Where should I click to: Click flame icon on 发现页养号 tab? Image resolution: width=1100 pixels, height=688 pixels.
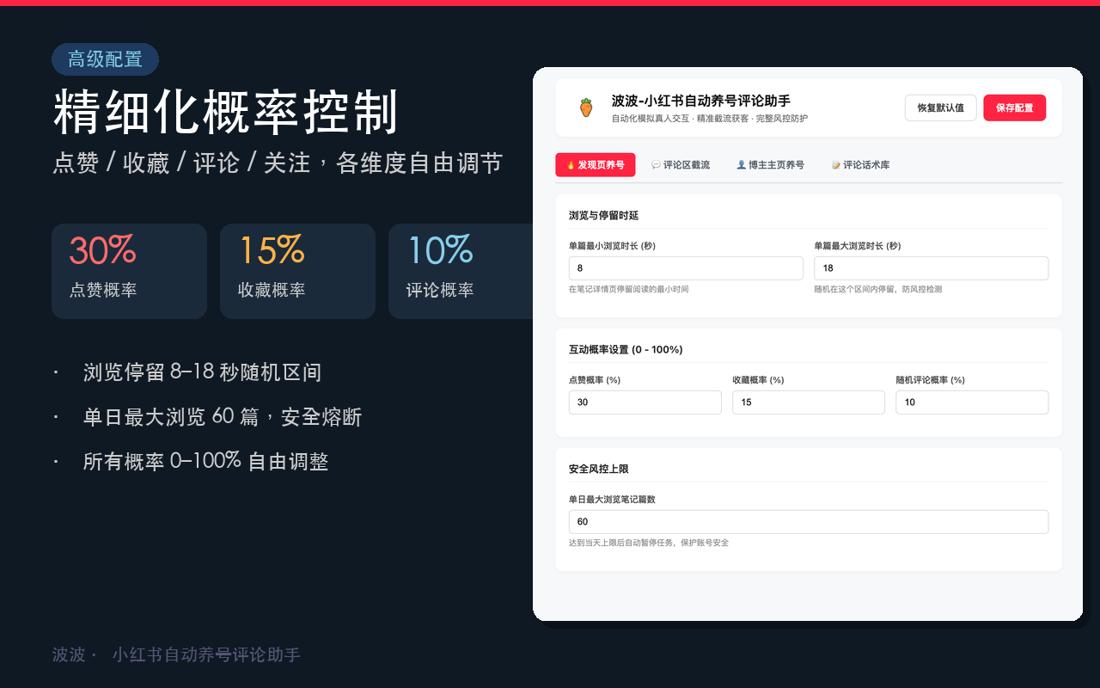[570, 165]
